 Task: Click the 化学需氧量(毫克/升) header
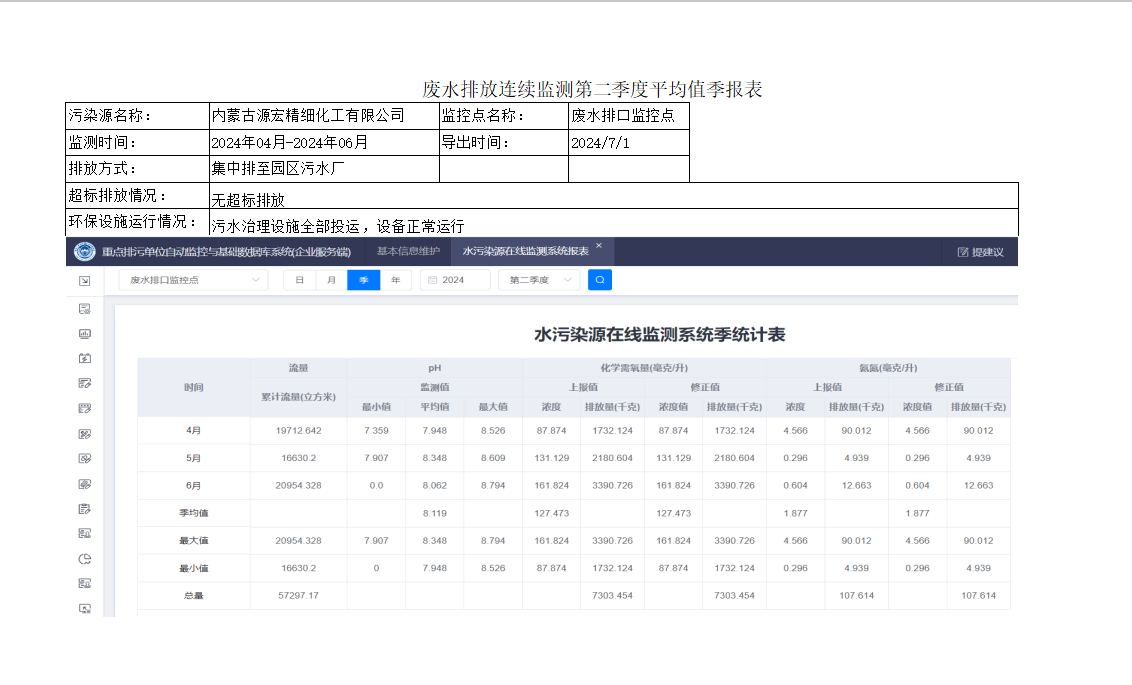[x=644, y=368]
